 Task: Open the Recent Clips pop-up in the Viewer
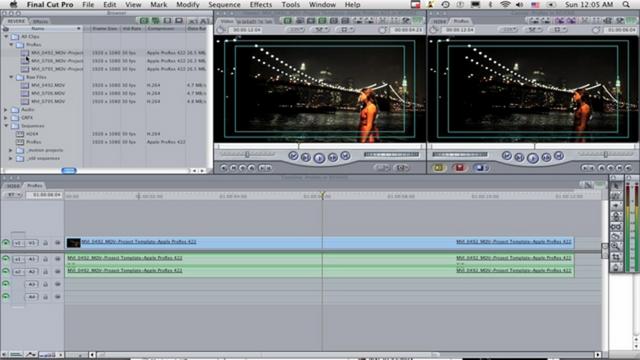tap(382, 168)
